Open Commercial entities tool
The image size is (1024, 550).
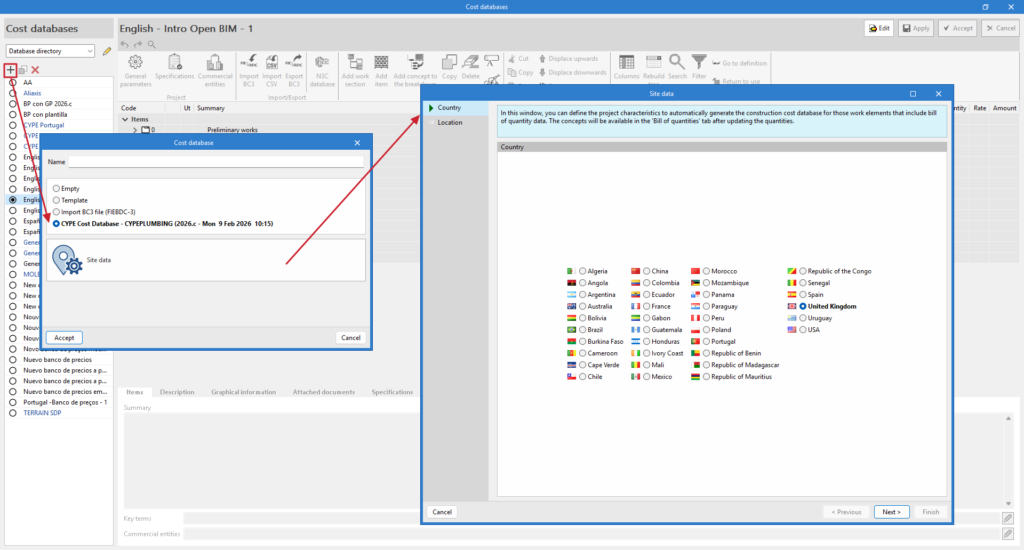point(214,70)
